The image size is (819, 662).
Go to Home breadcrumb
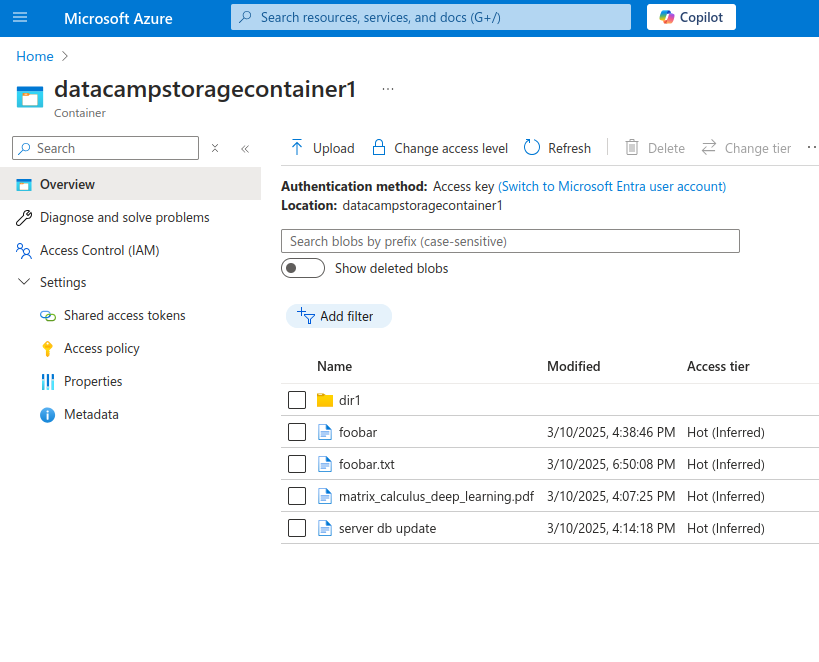point(34,56)
